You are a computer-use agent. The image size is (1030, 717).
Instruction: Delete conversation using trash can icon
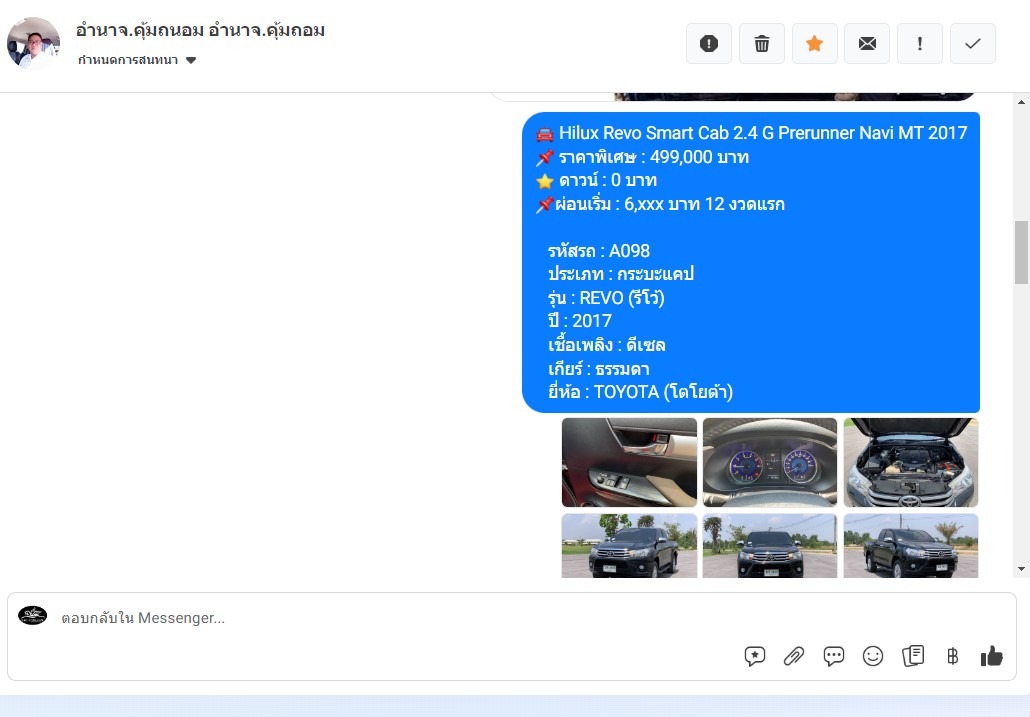pos(762,44)
